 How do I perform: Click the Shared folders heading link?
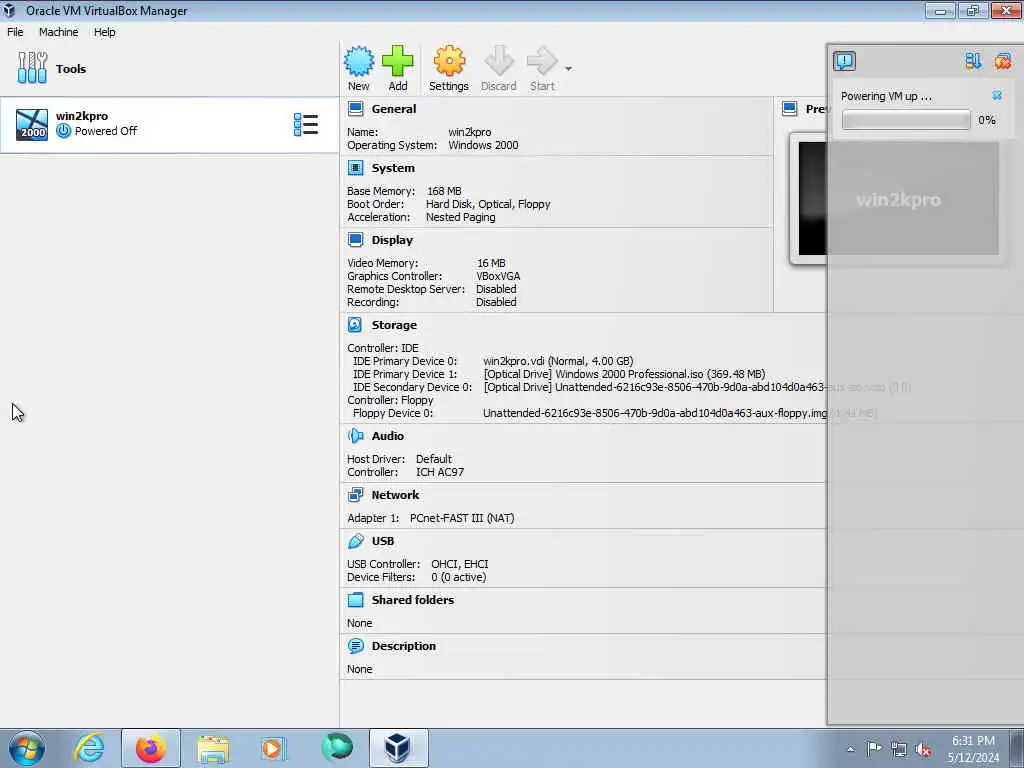pos(413,600)
